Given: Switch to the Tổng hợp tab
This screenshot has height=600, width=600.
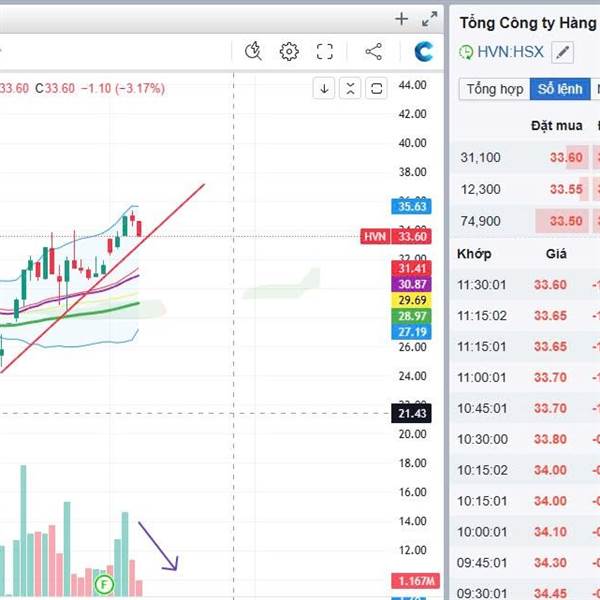Looking at the screenshot, I should (494, 89).
